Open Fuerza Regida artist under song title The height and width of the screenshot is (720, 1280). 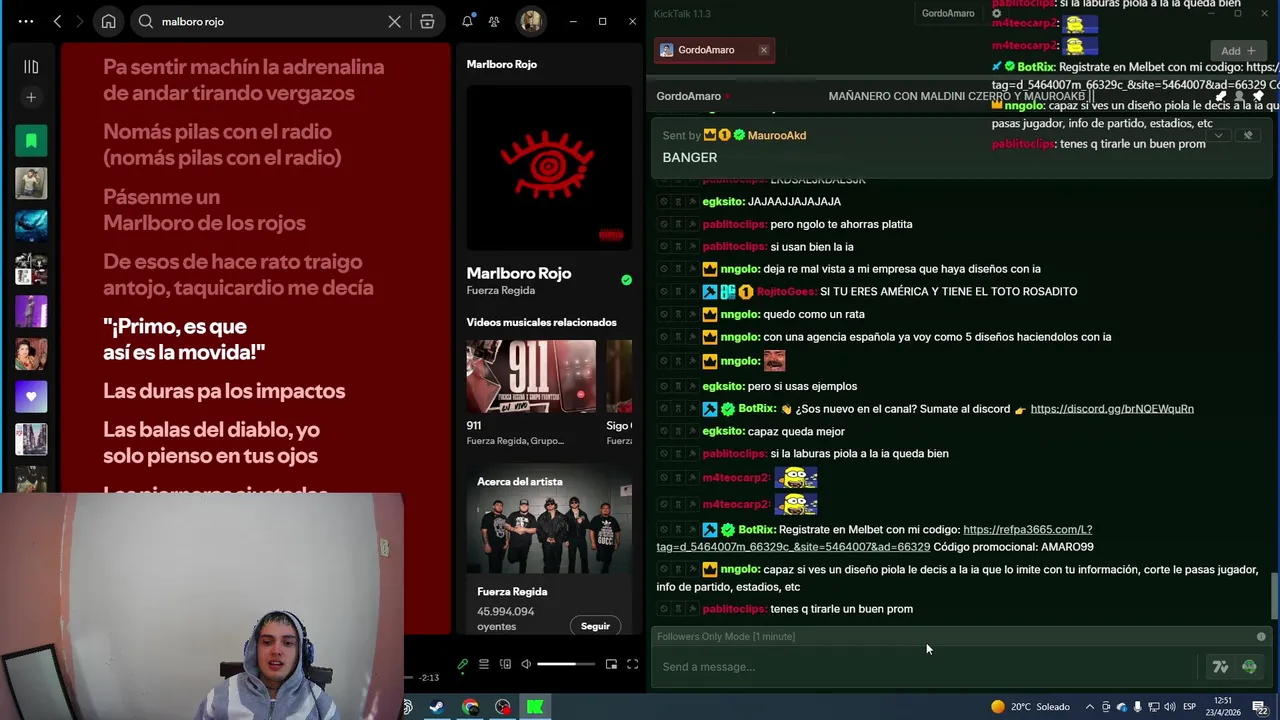coord(500,290)
